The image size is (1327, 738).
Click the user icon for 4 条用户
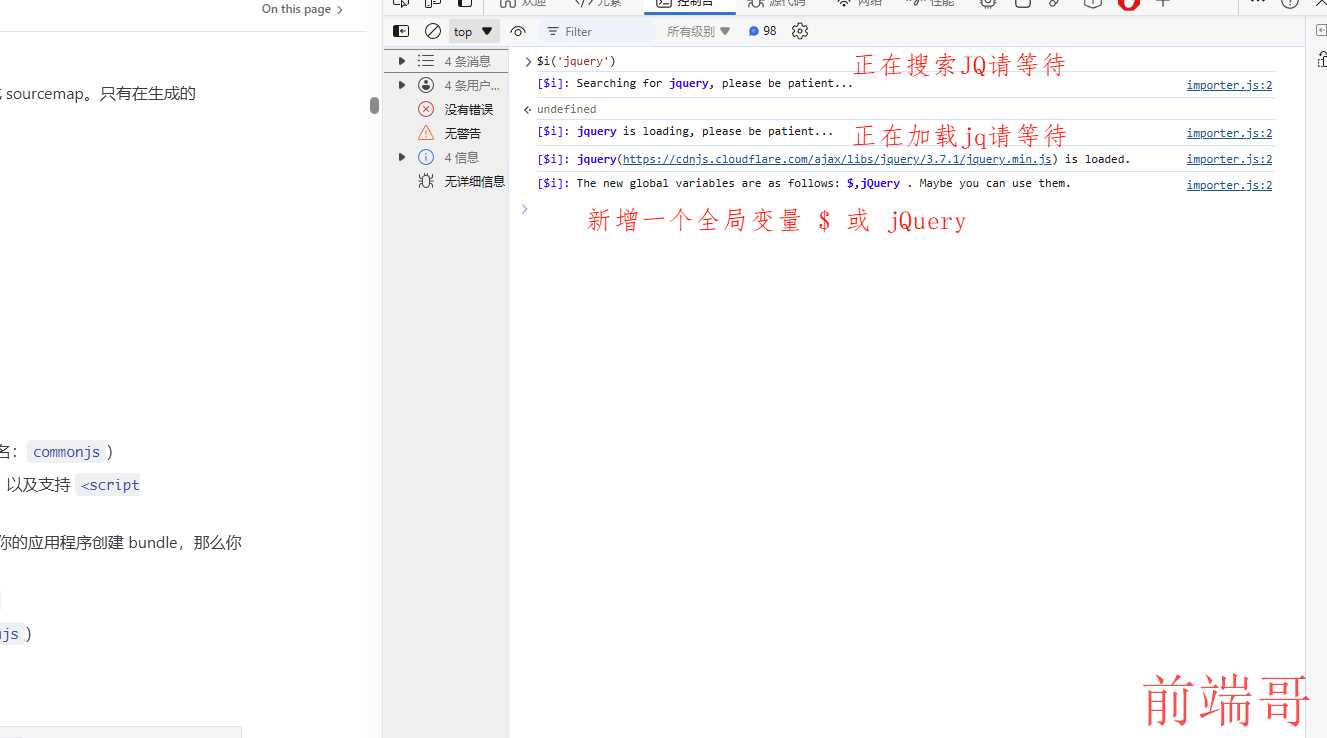coord(426,85)
